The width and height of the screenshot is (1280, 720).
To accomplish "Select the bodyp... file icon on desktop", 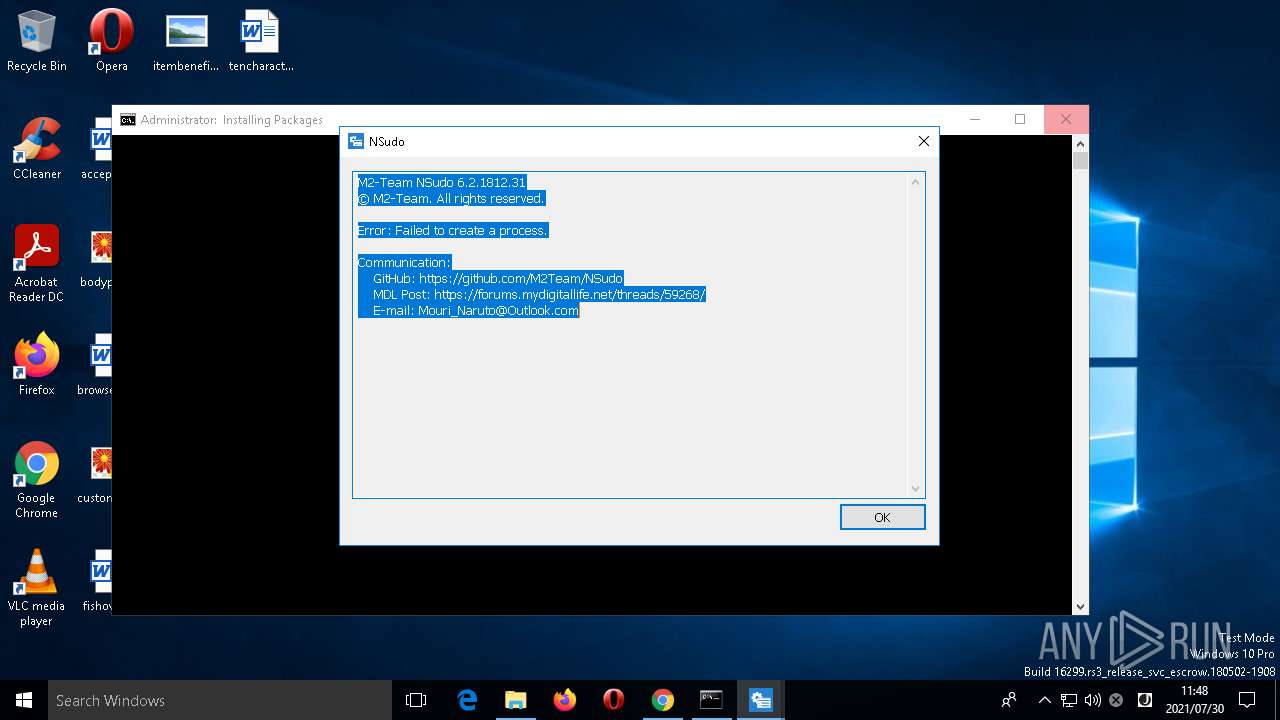I will pos(97,257).
